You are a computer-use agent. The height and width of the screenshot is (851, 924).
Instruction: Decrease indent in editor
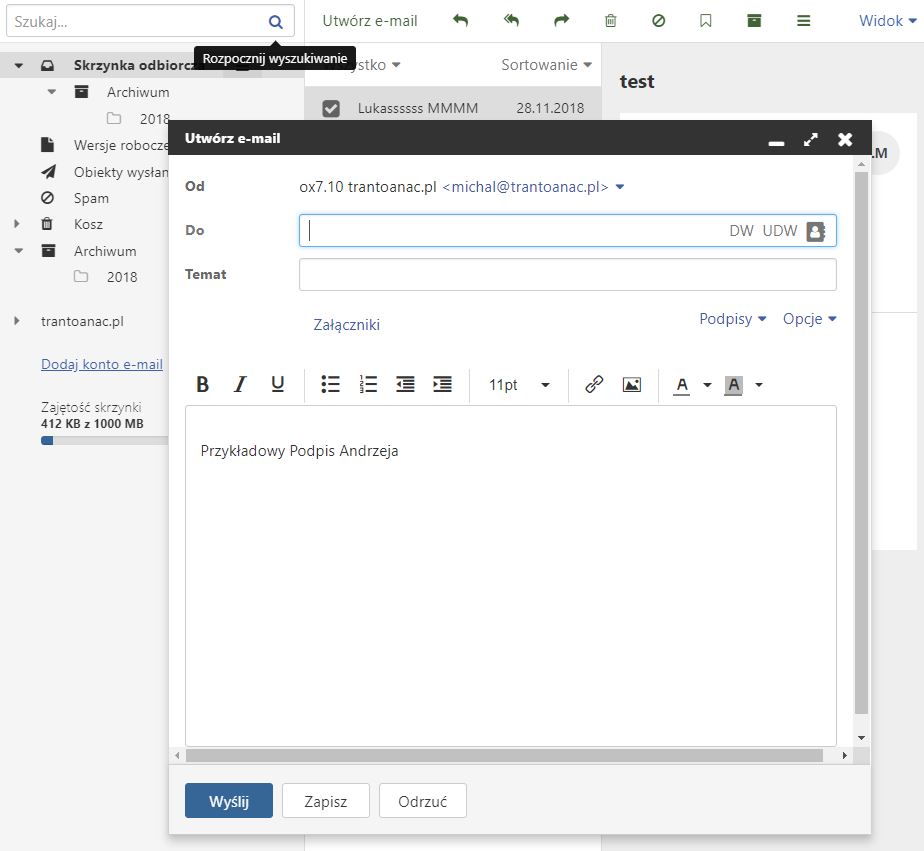405,384
